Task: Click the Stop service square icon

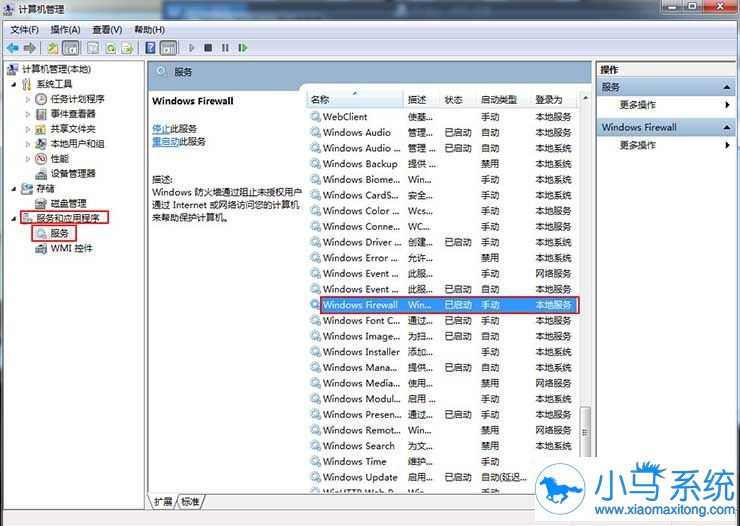Action: [208, 48]
